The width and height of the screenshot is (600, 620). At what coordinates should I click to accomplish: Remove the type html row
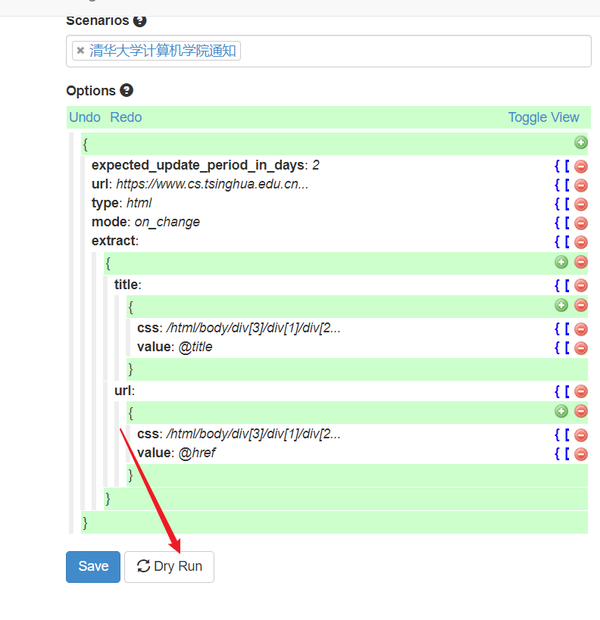581,204
